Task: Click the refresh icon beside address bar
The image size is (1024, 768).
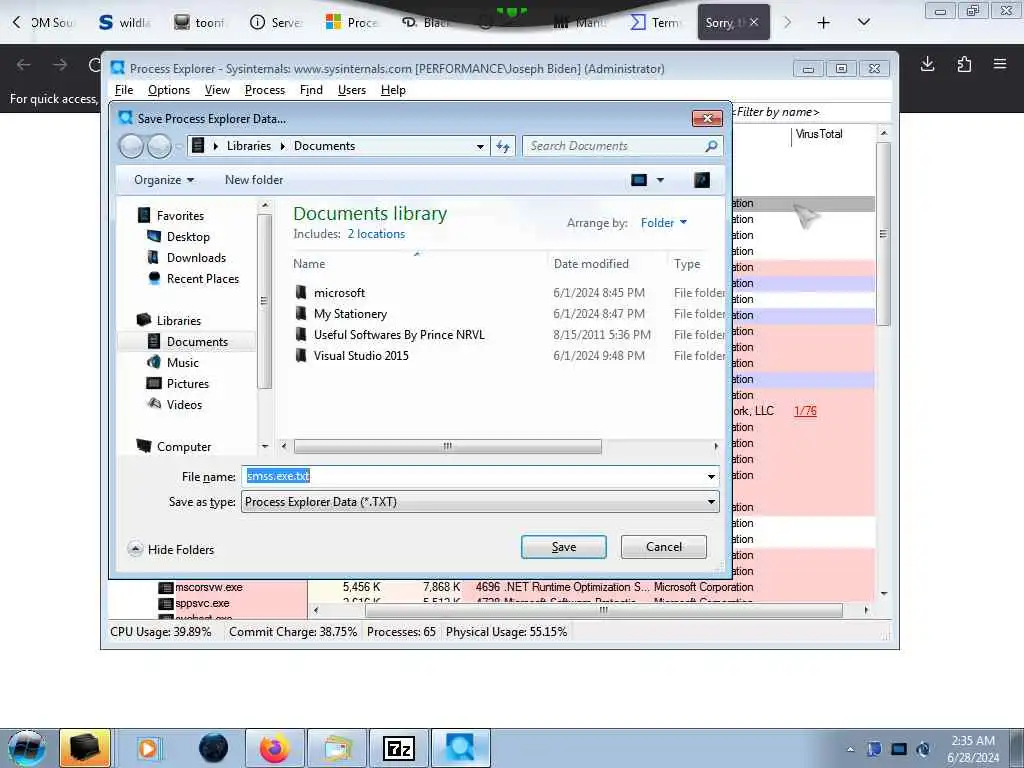Action: tap(503, 146)
